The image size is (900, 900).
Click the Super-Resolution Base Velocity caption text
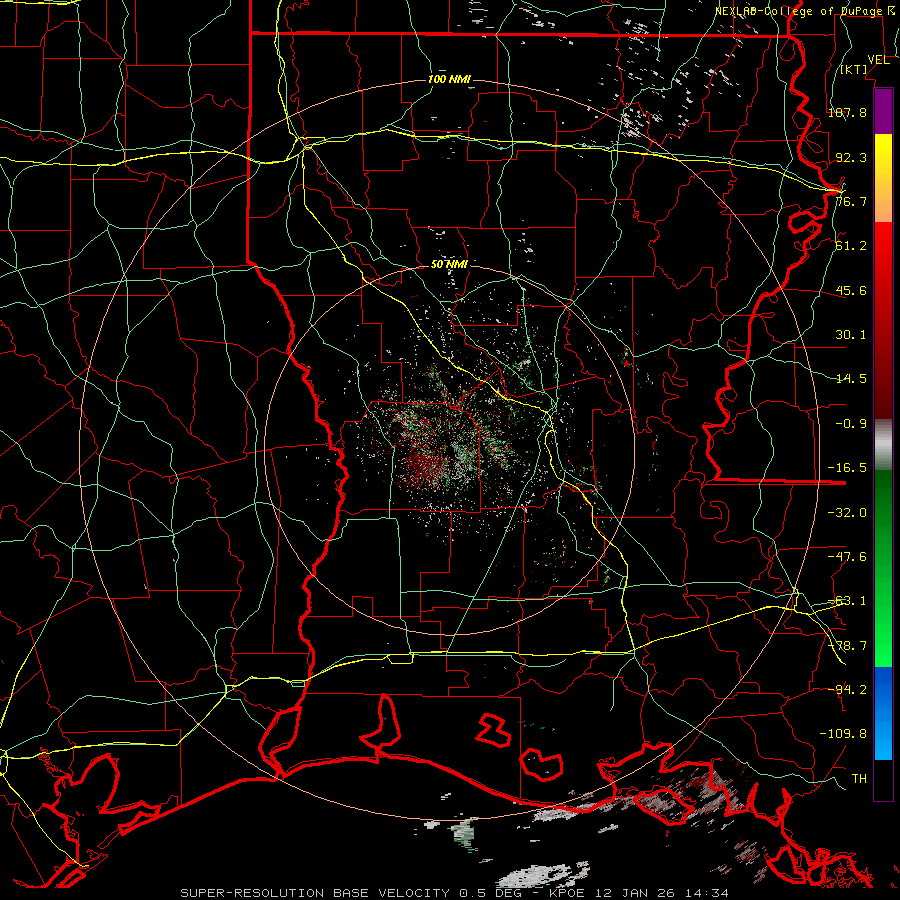(x=455, y=893)
